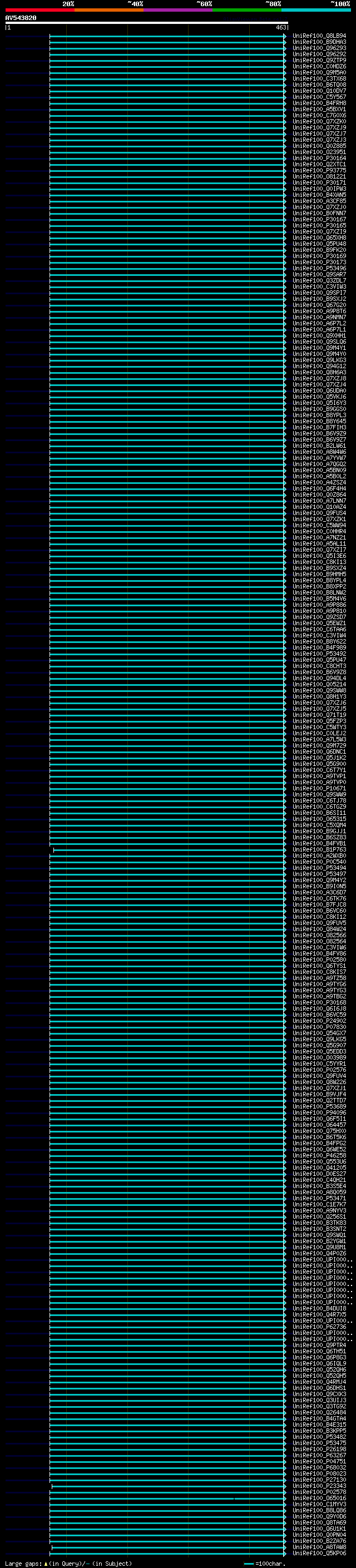Select hit label UniRef100_O82566

pyautogui.click(x=319, y=935)
